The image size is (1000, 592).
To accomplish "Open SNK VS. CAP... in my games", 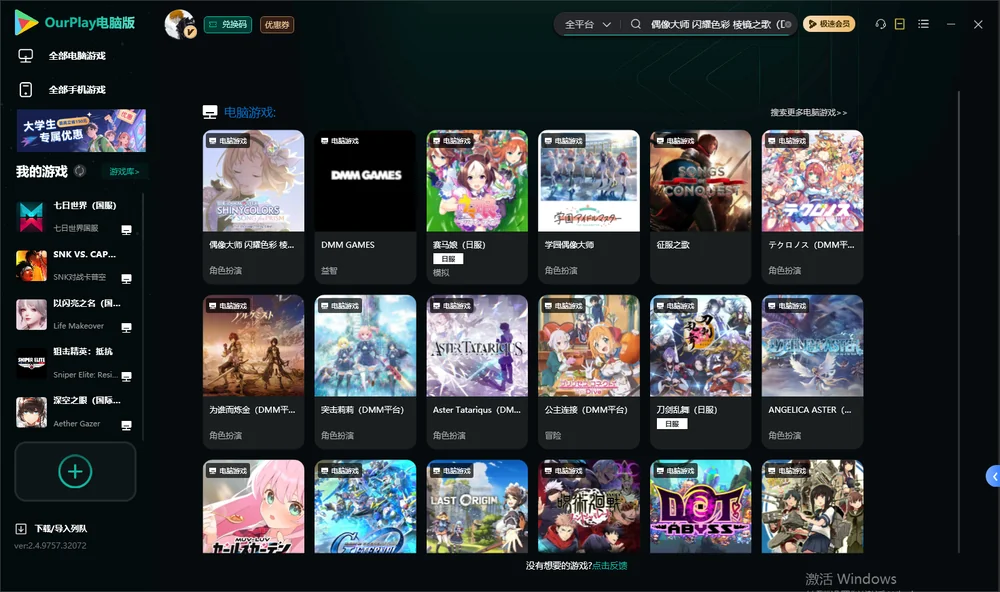I will pyautogui.click(x=75, y=265).
